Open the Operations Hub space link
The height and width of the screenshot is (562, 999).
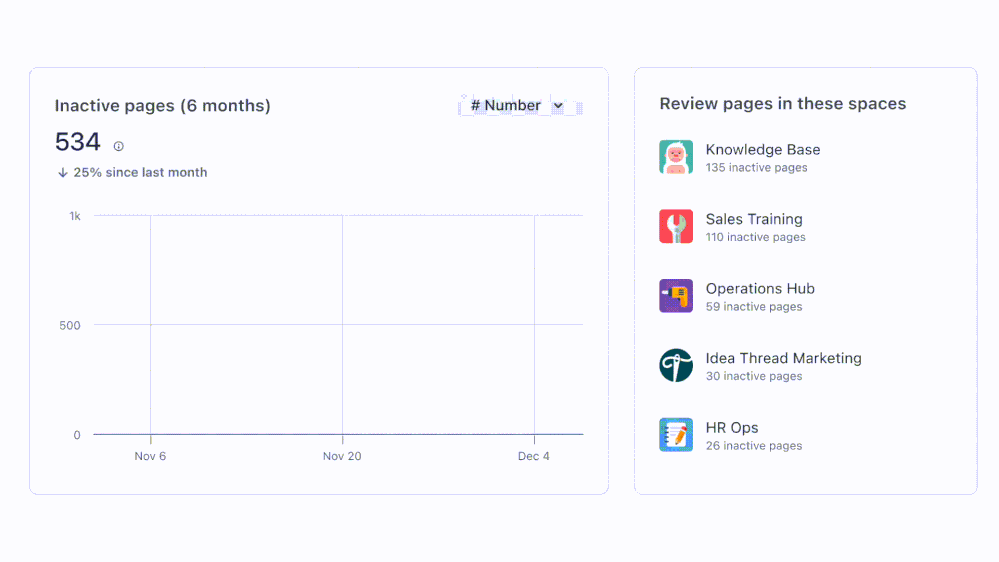pyautogui.click(x=760, y=289)
